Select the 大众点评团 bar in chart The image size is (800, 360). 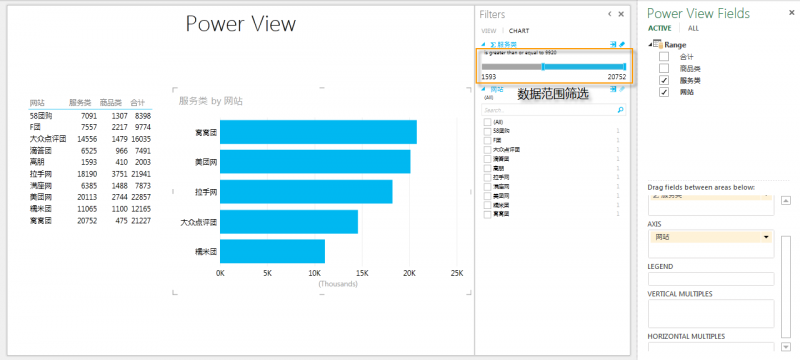click(289, 222)
